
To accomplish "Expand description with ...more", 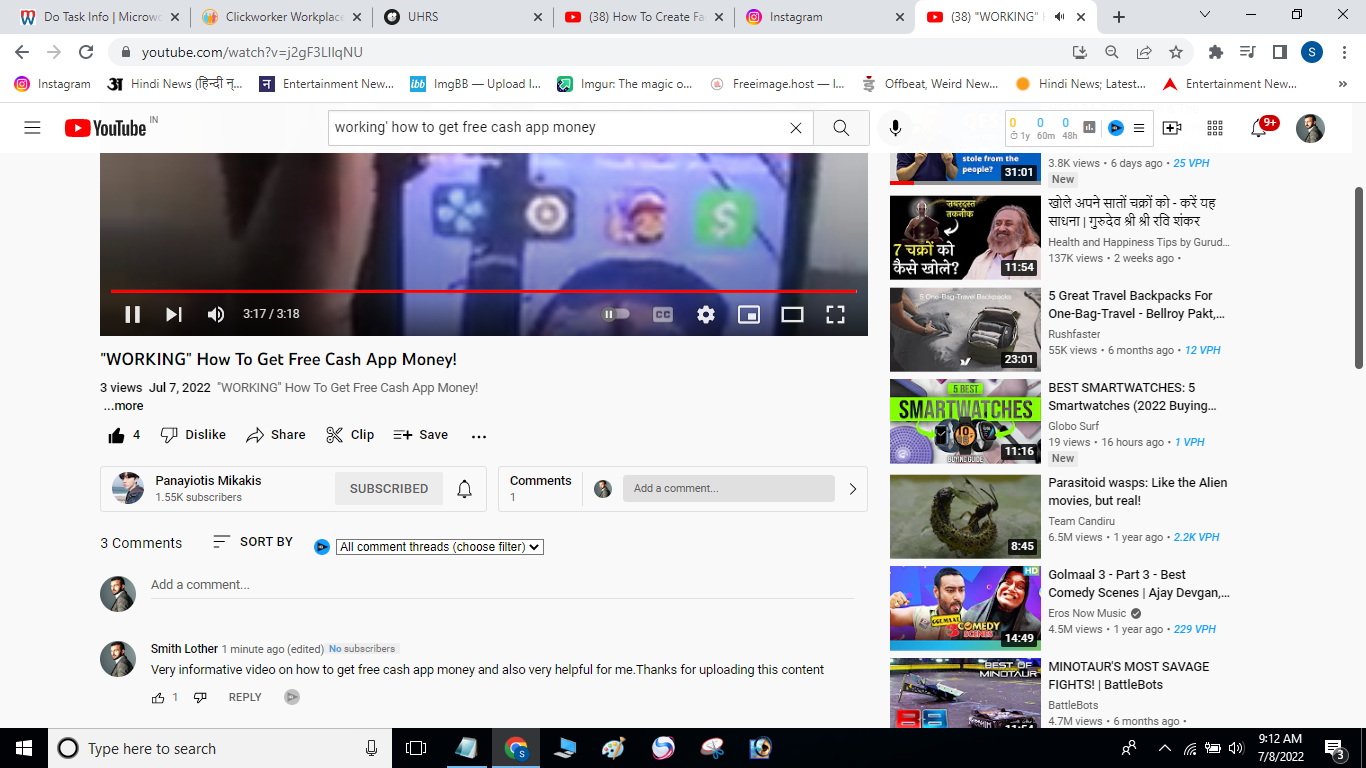I will 124,406.
